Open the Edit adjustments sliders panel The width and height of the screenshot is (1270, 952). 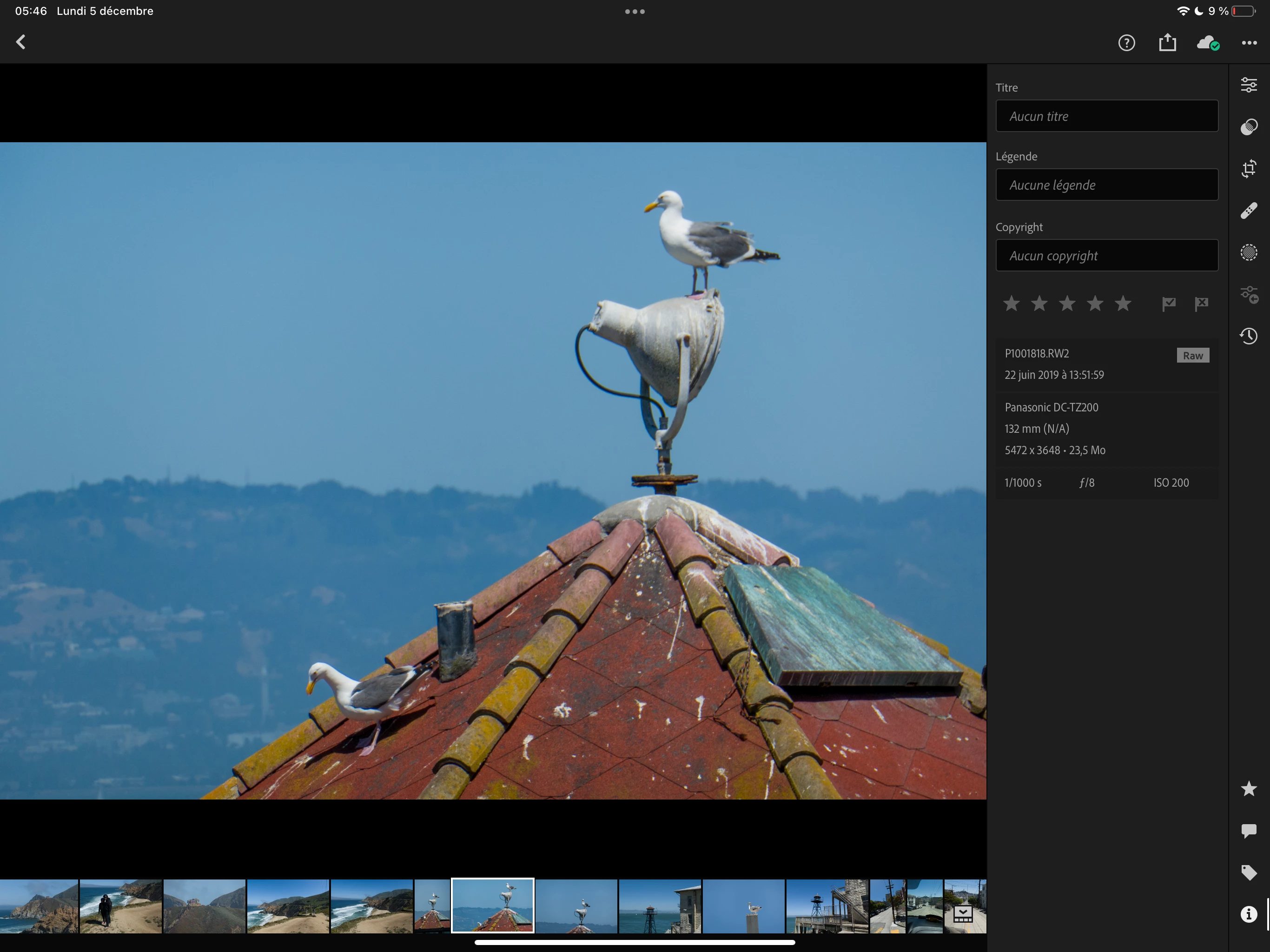(x=1248, y=85)
